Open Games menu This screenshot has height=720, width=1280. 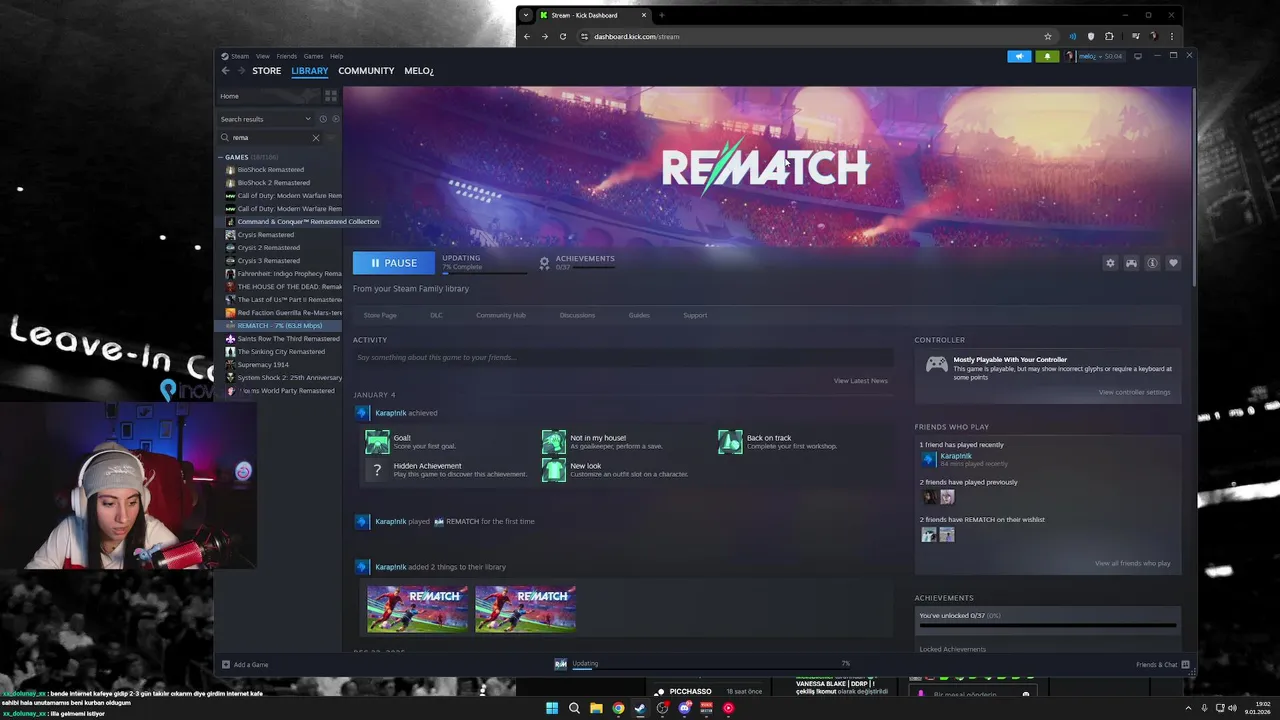point(313,56)
